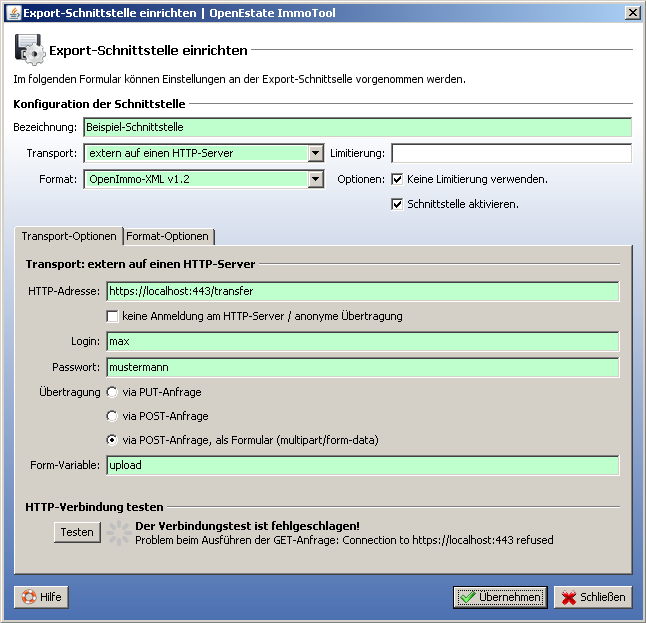Click the Hilfe button
The image size is (646, 623).
41,597
